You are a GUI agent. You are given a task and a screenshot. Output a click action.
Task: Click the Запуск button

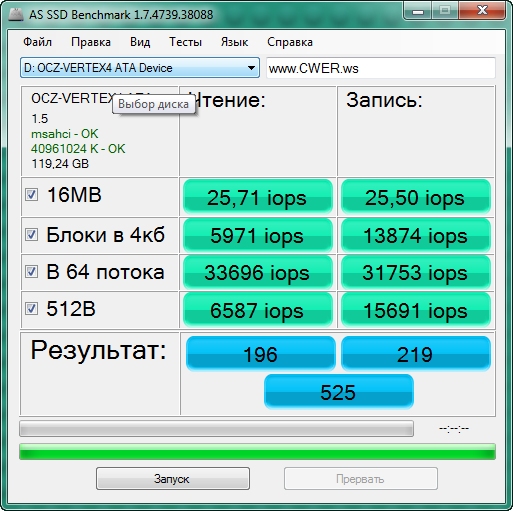173,478
